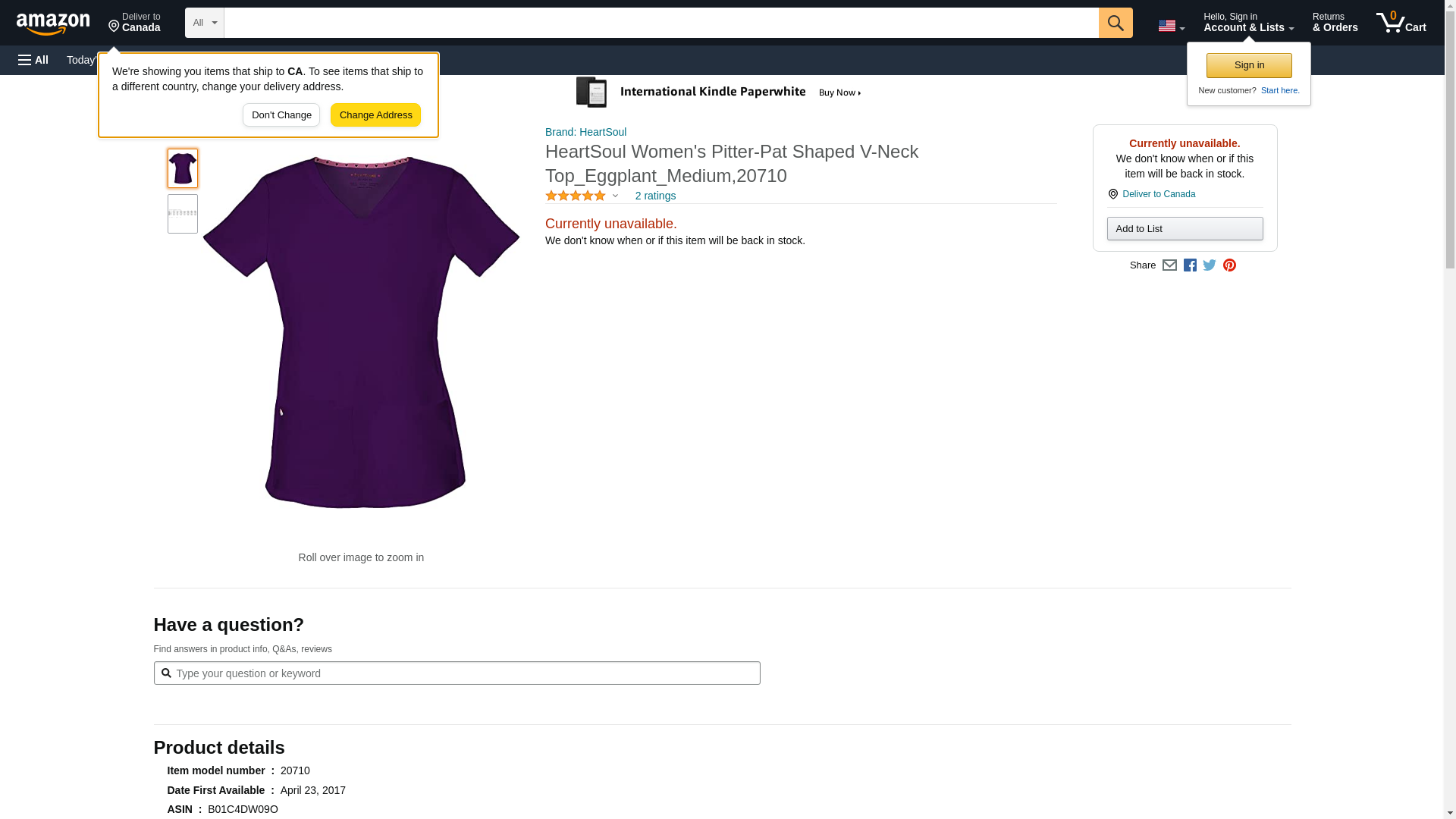Click the Don't Change button
The width and height of the screenshot is (1456, 819).
pyautogui.click(x=281, y=115)
